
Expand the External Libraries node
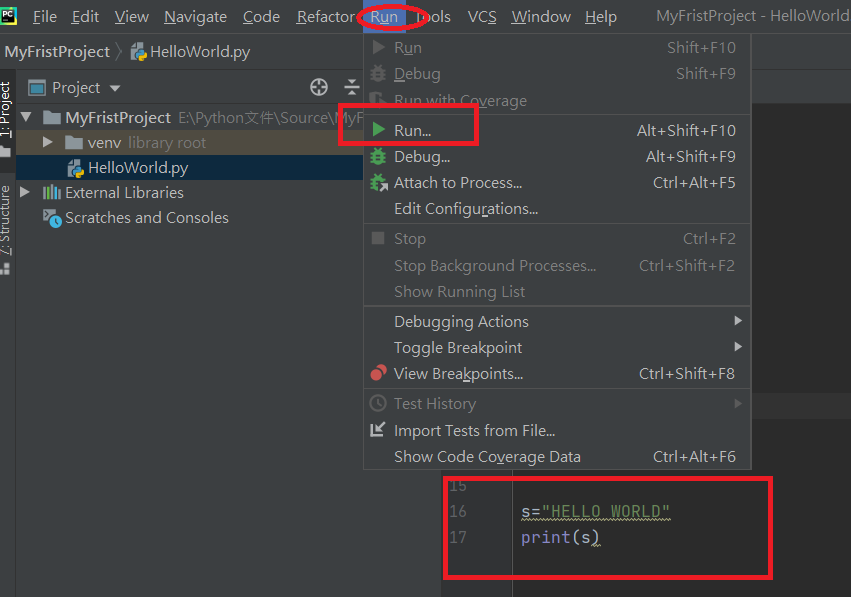point(22,192)
